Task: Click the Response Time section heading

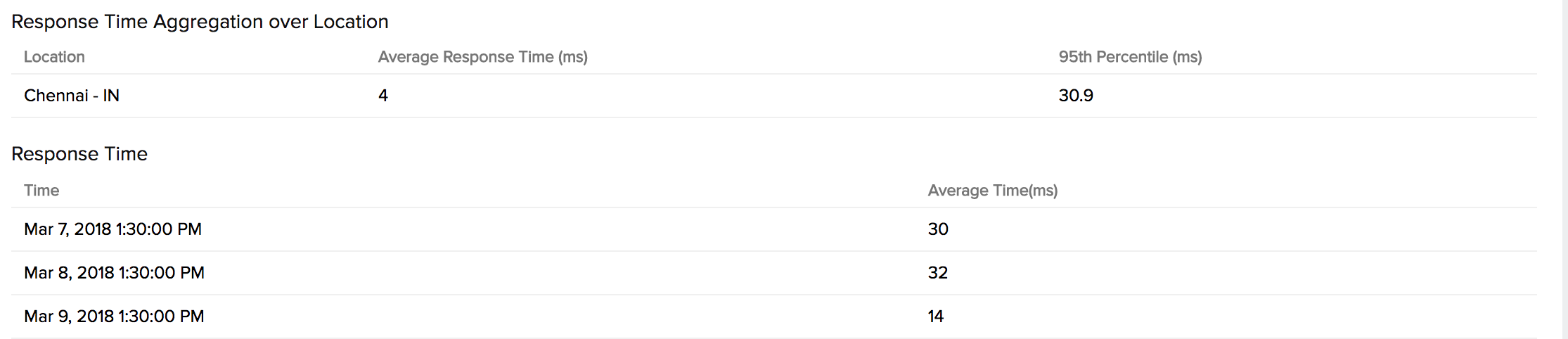Action: (x=79, y=154)
